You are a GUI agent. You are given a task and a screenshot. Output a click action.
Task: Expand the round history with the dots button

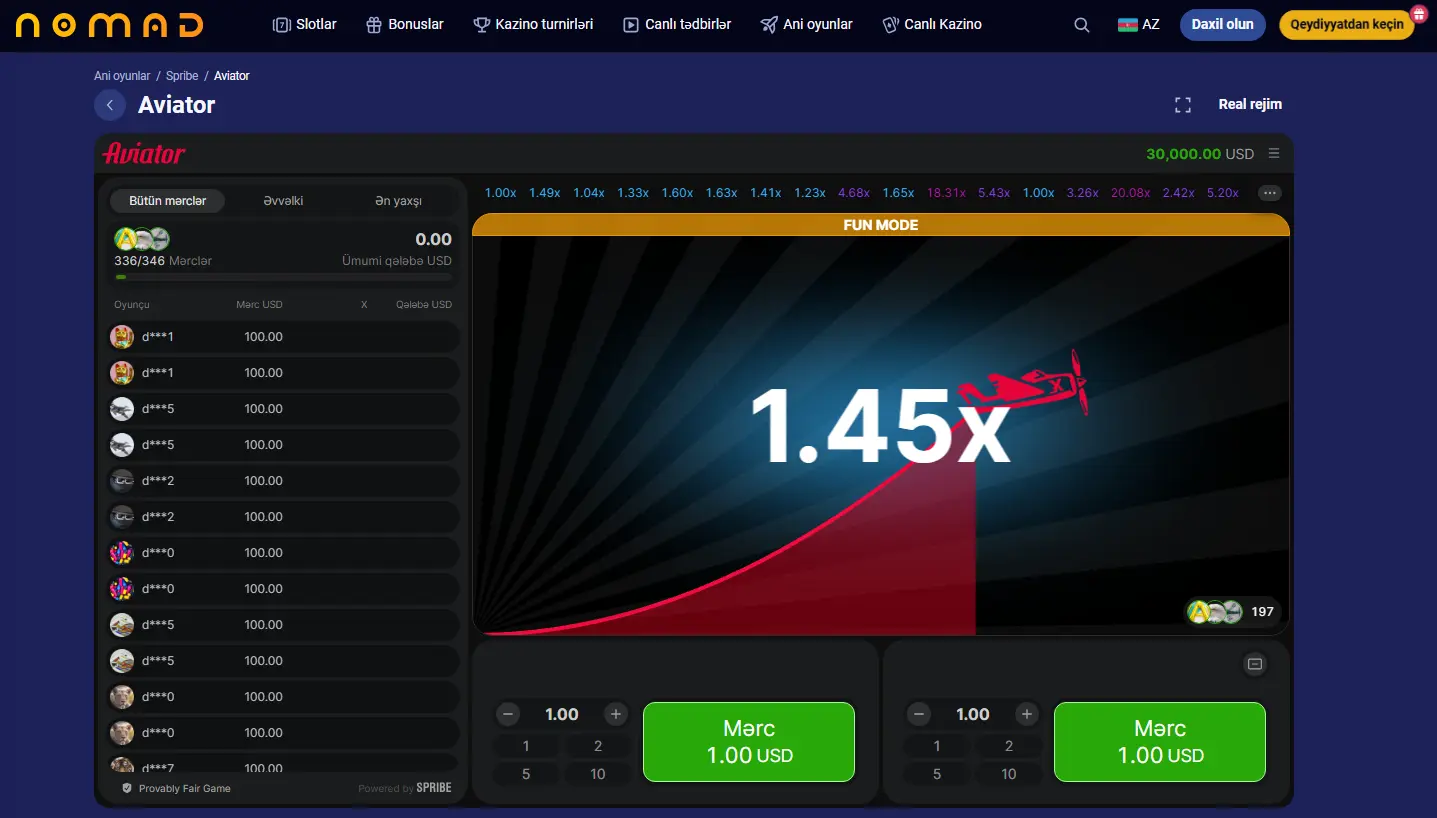pos(1270,193)
